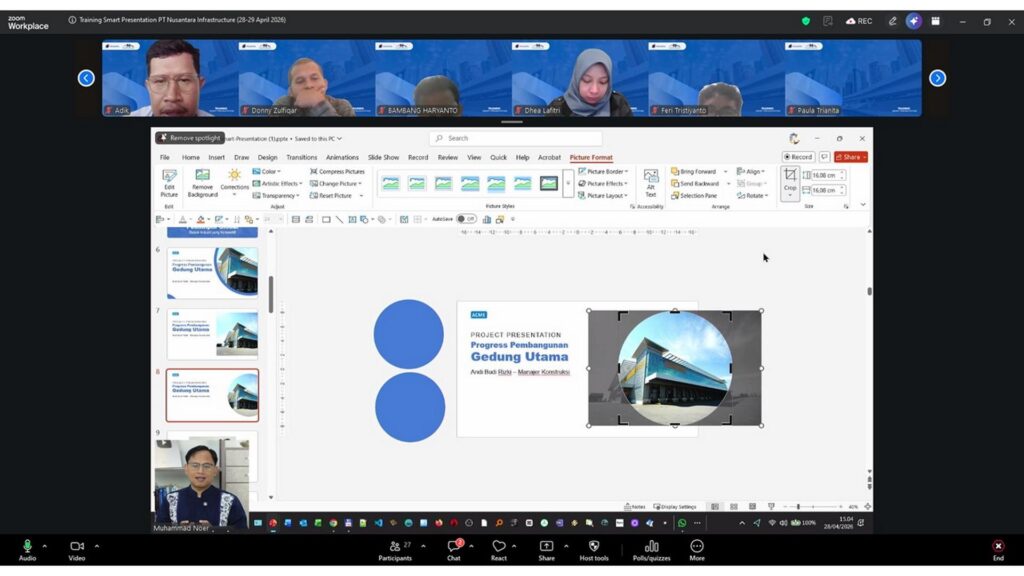This screenshot has width=1024, height=576.
Task: Click the PowerPoint Record button
Action: pos(798,157)
